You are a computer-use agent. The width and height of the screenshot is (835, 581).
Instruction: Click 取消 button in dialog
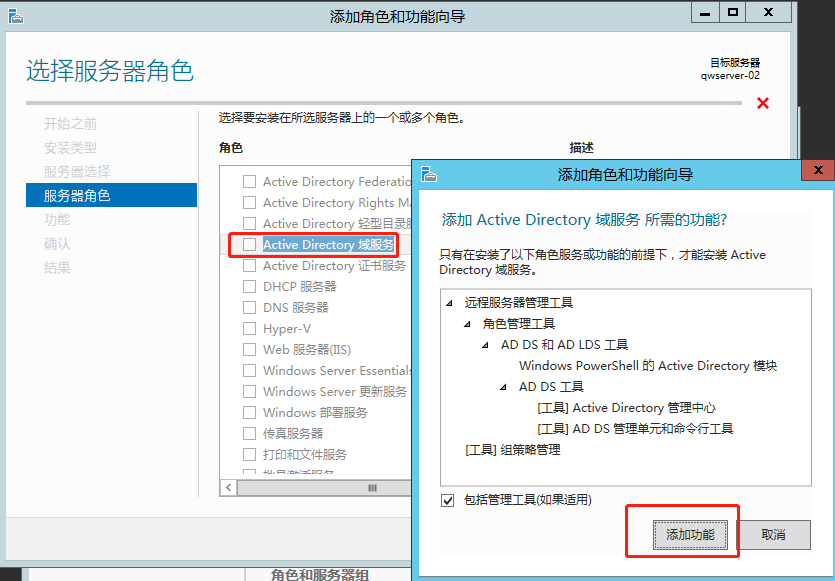pyautogui.click(x=773, y=535)
